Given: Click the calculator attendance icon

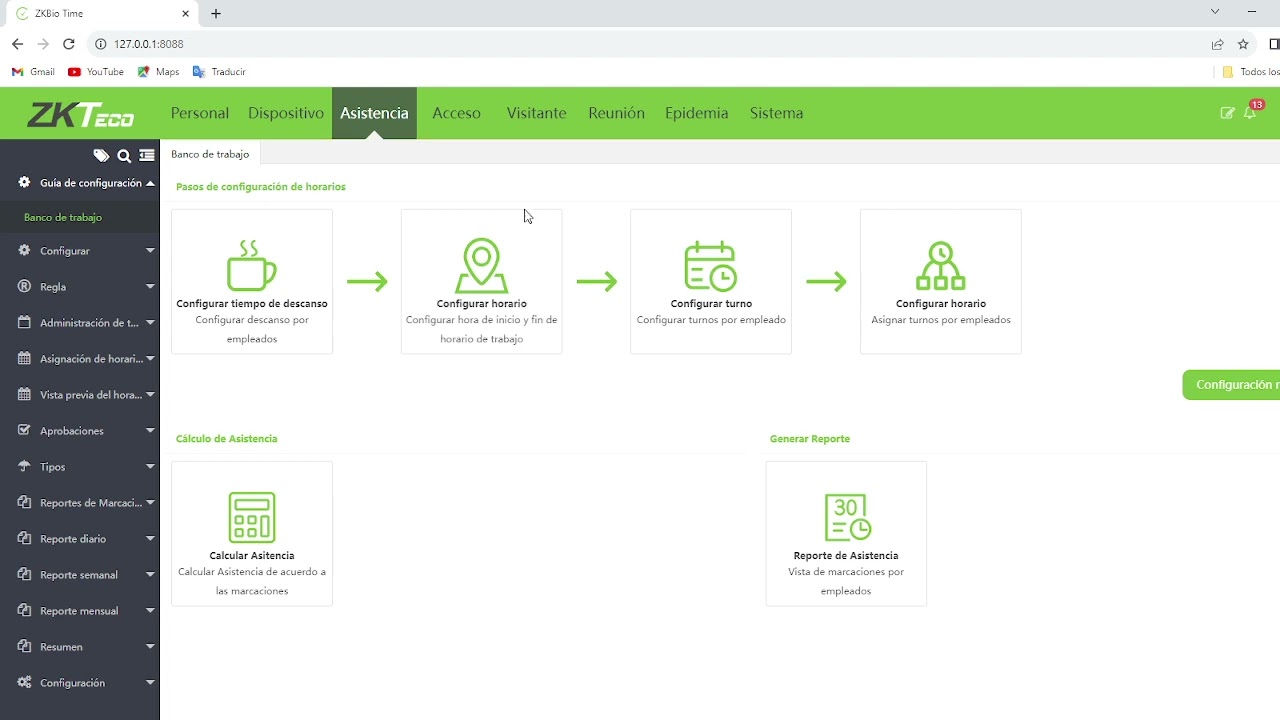Looking at the screenshot, I should (x=252, y=517).
